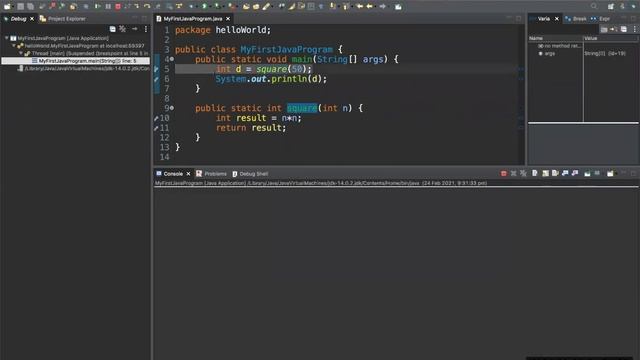The height and width of the screenshot is (360, 640).
Task: Click the Step Over arrow in toolbar
Action: pos(147,7)
